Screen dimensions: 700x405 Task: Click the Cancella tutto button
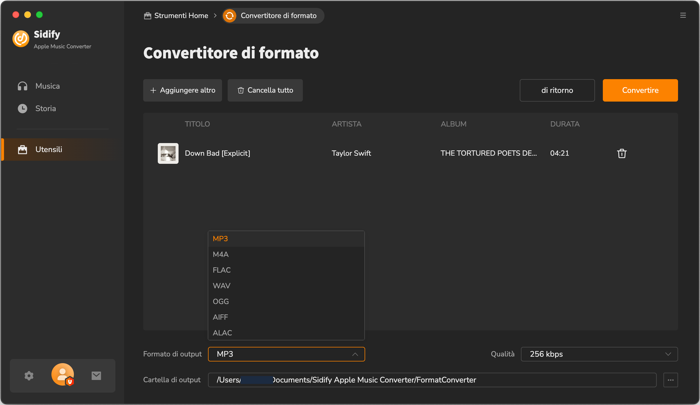coord(265,90)
